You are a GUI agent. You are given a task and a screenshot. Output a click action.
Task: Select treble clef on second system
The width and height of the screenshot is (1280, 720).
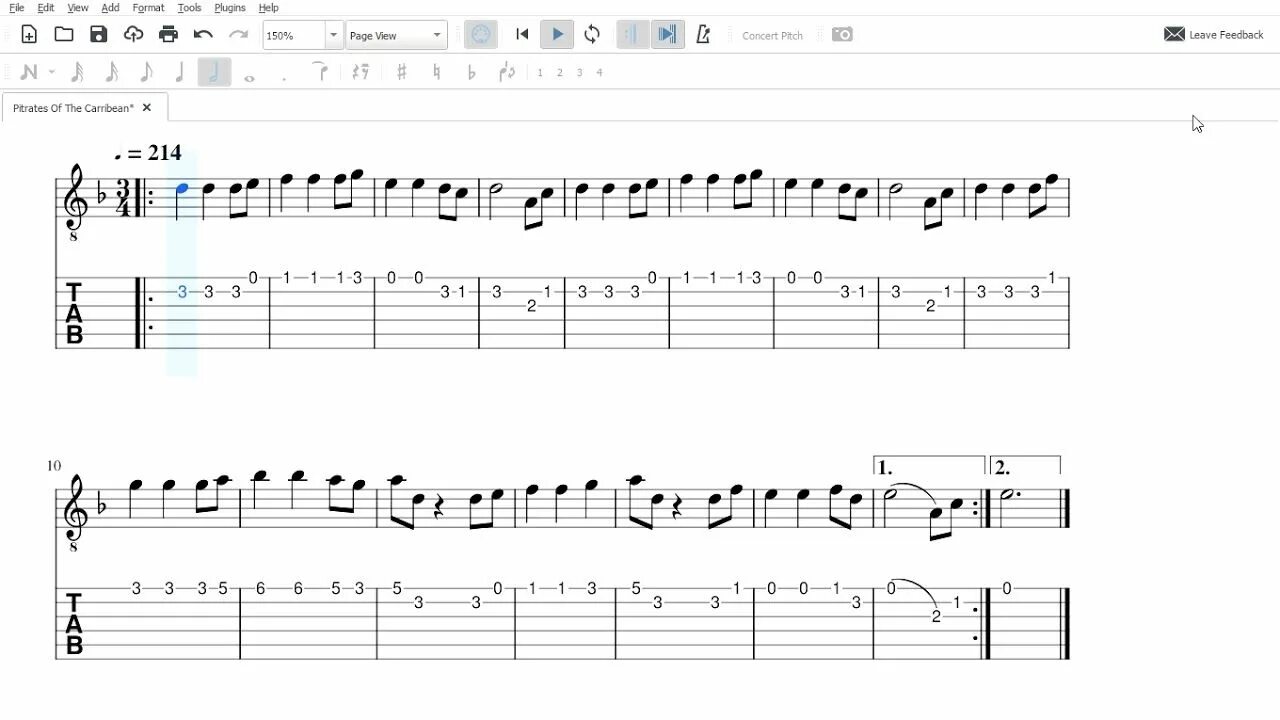point(75,510)
